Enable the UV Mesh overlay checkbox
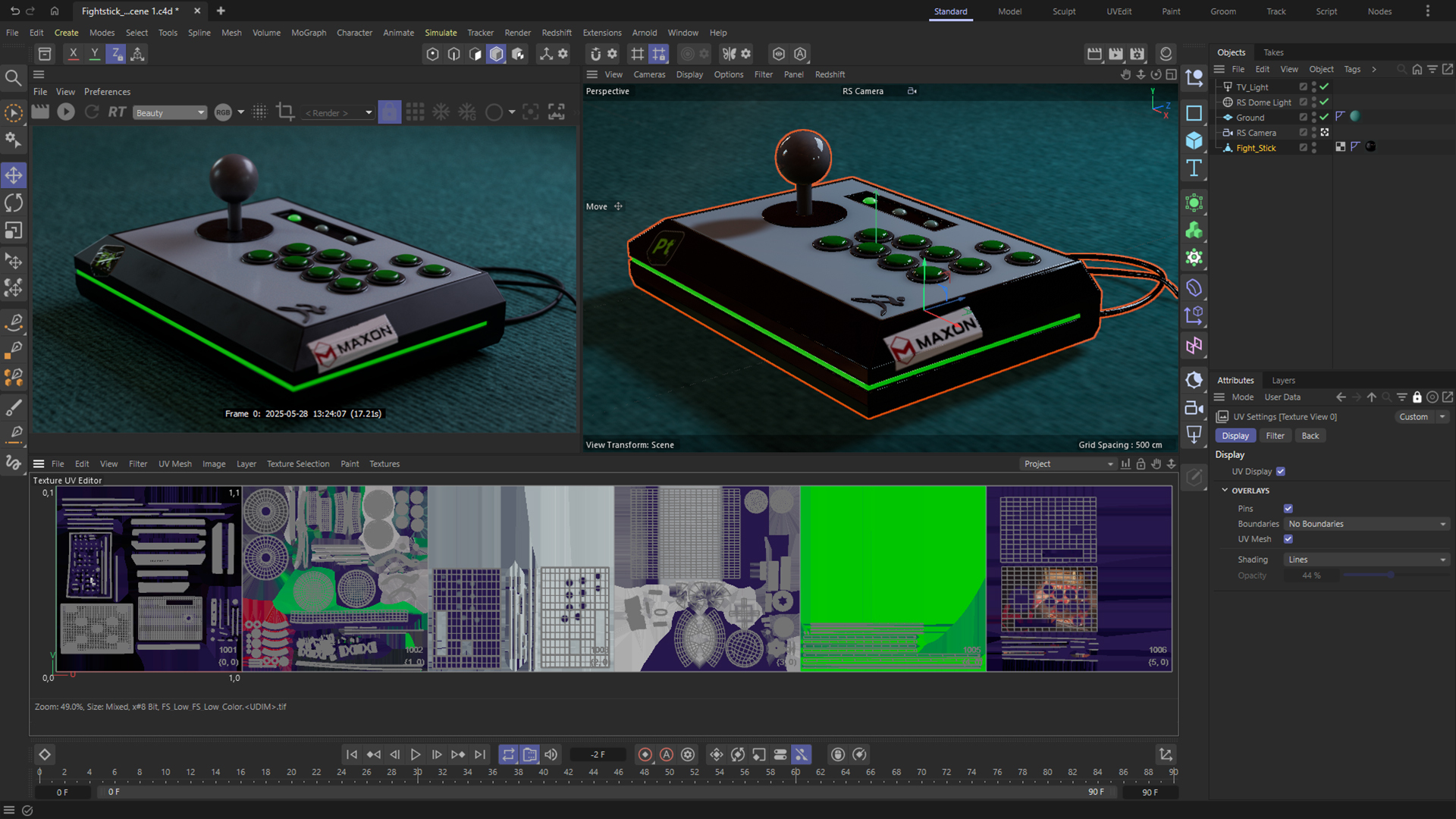This screenshot has width=1456, height=819. 1288,539
